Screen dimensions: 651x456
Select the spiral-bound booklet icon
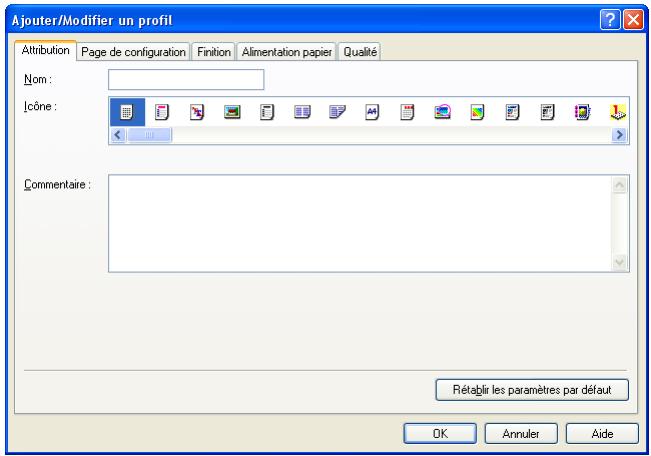click(x=582, y=112)
